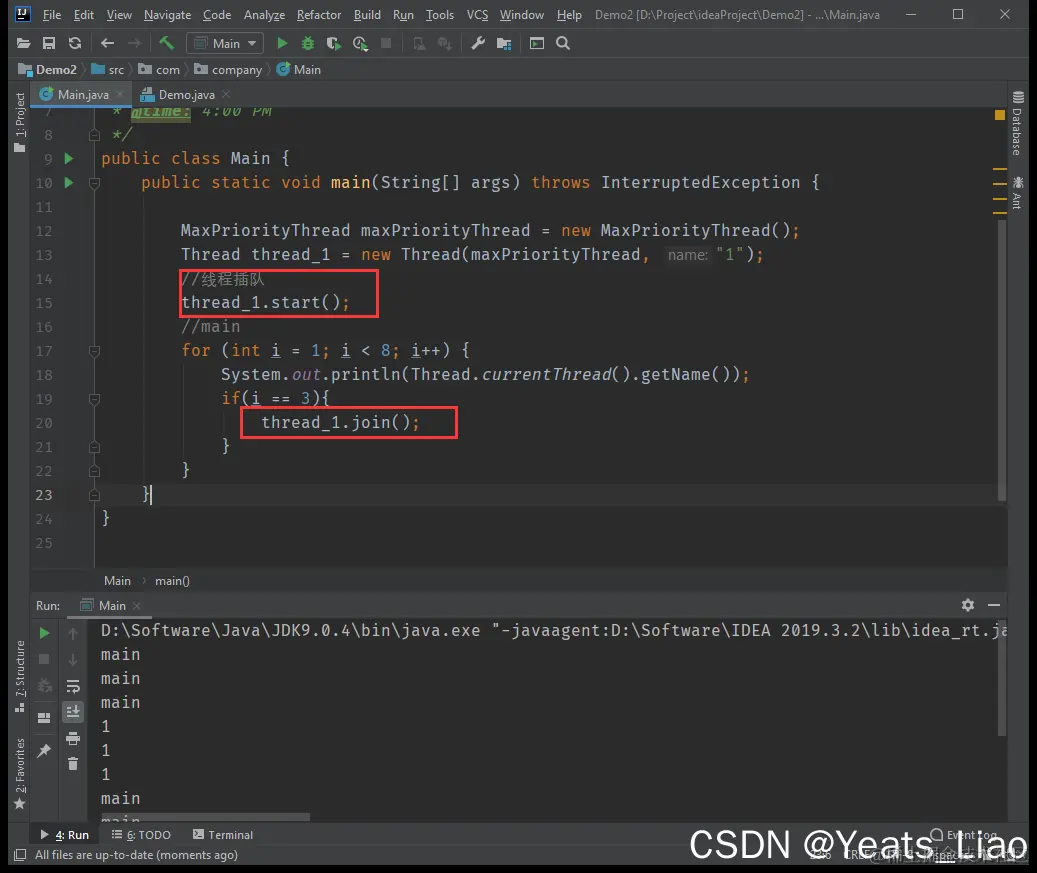Click fold end marker at line 21

[x=95, y=447]
